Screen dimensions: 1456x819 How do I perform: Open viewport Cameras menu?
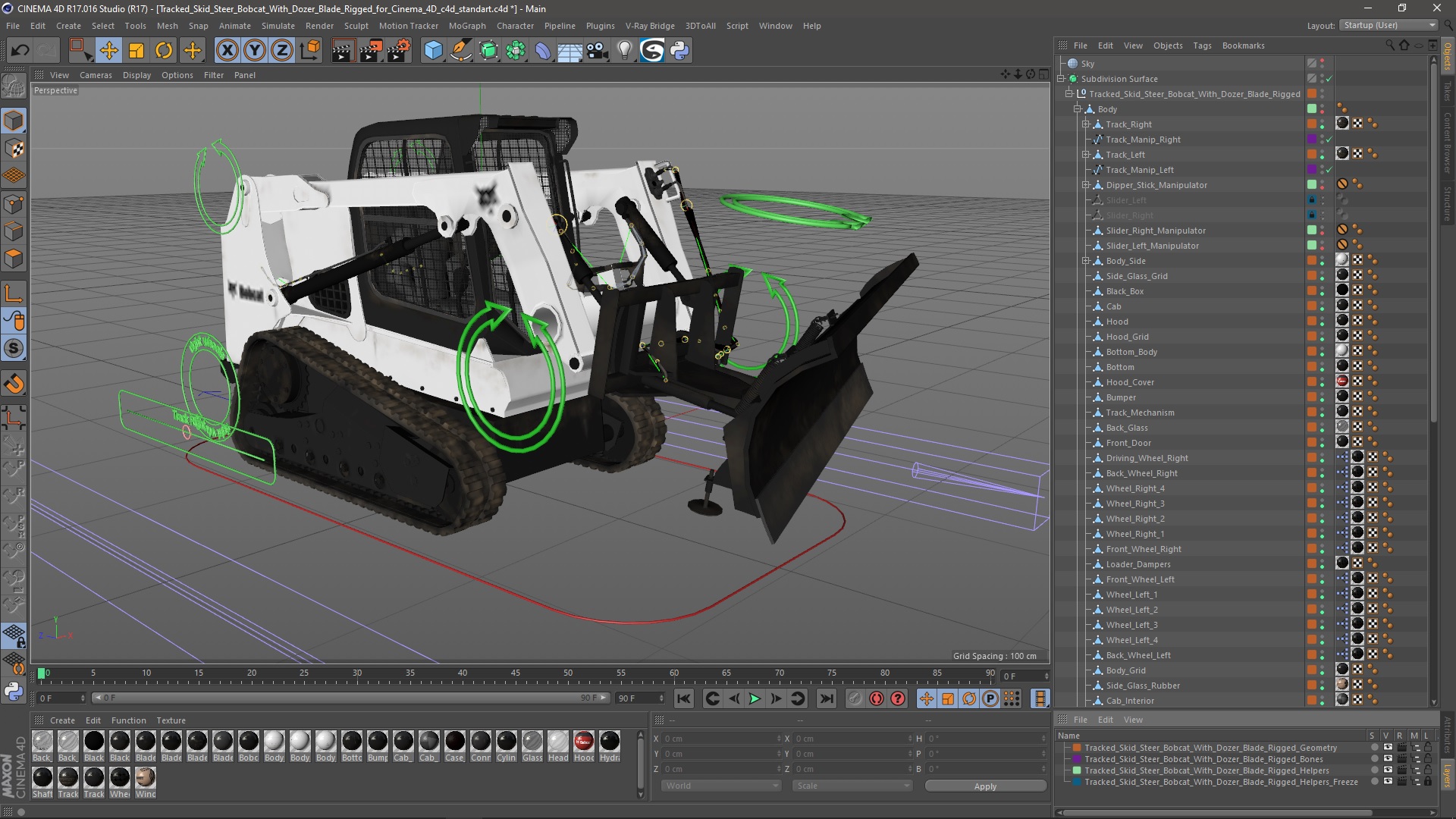pos(96,75)
